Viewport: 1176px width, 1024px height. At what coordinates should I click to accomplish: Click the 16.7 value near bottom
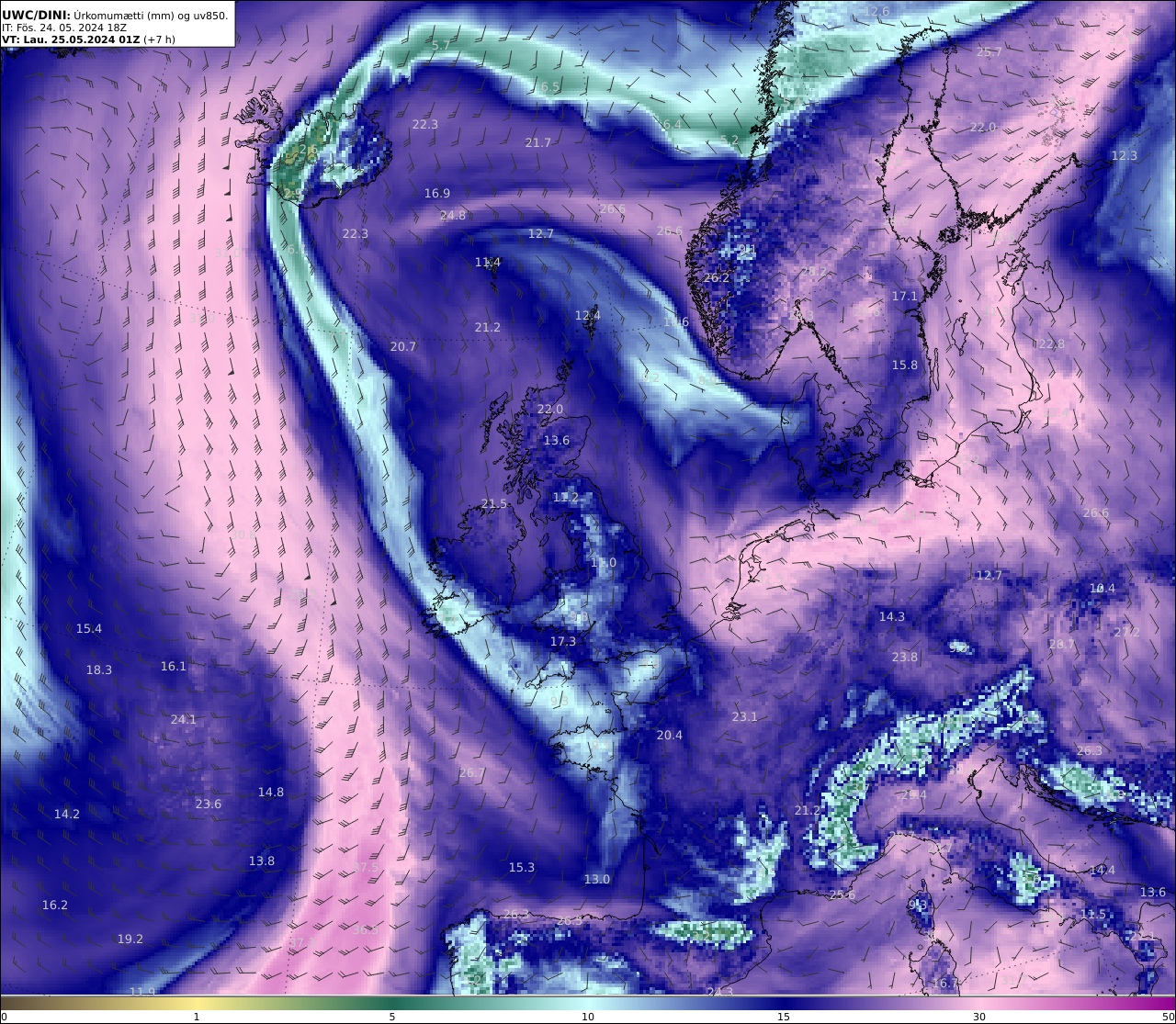tap(945, 983)
